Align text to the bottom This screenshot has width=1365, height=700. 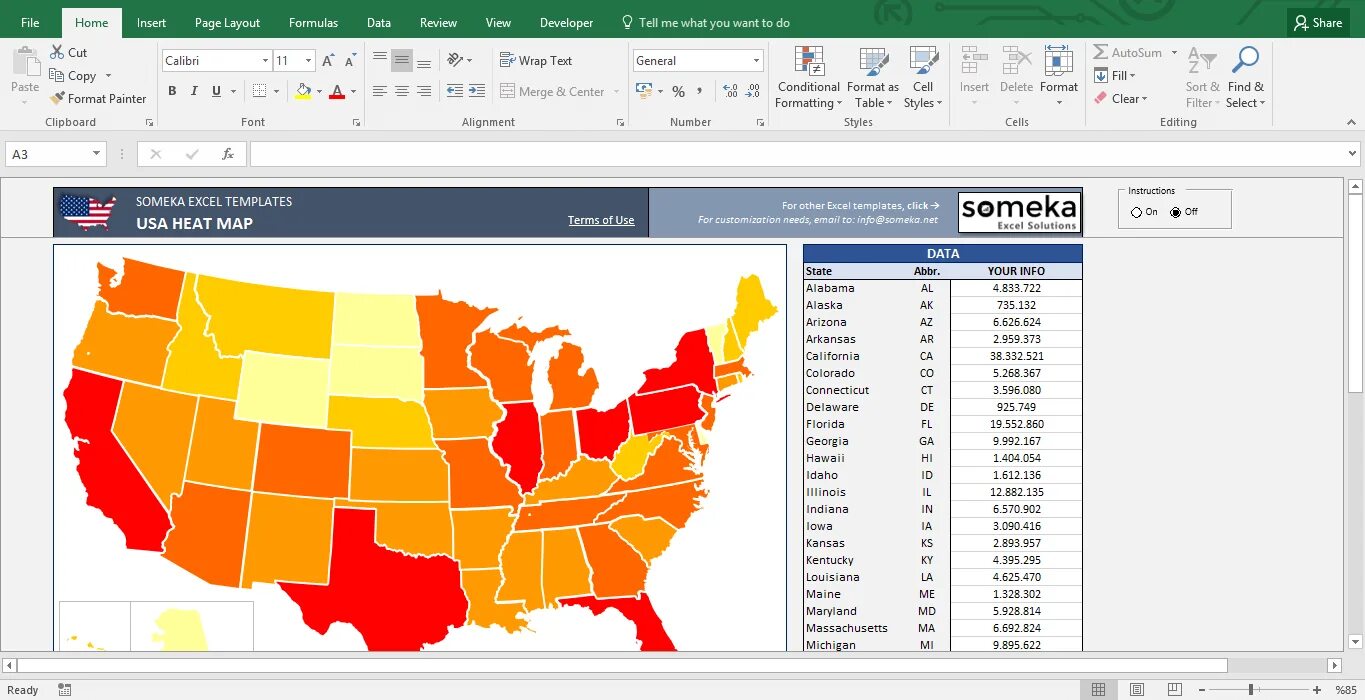[424, 60]
